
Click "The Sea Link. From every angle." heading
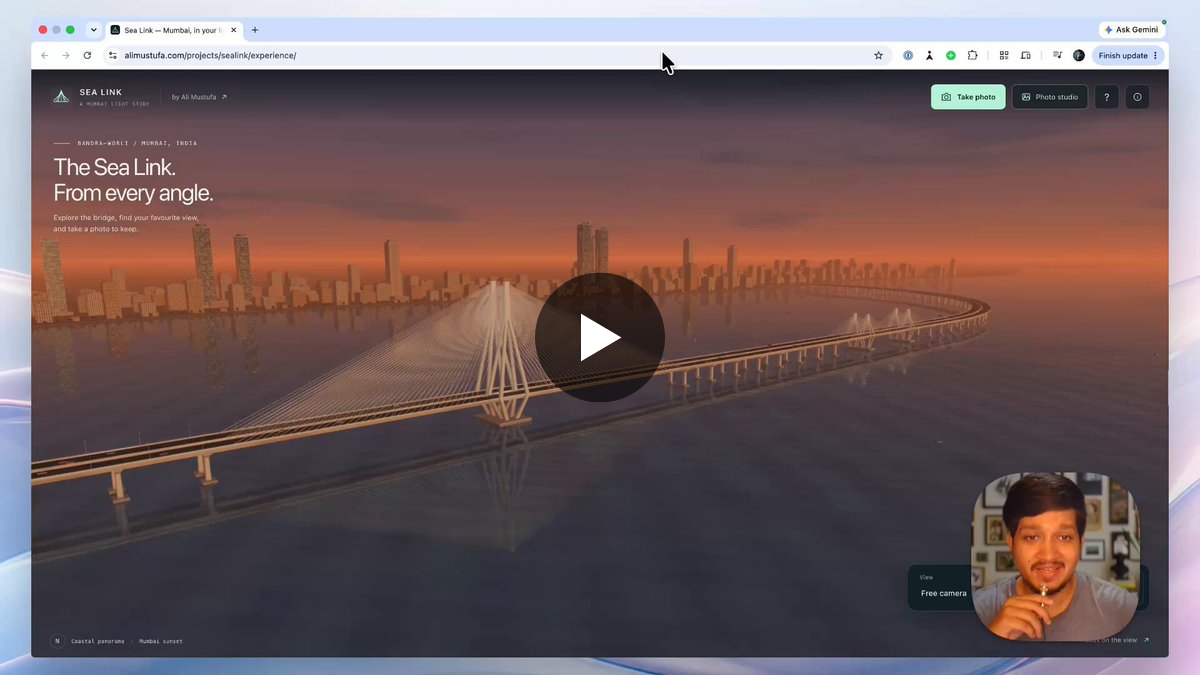point(133,180)
